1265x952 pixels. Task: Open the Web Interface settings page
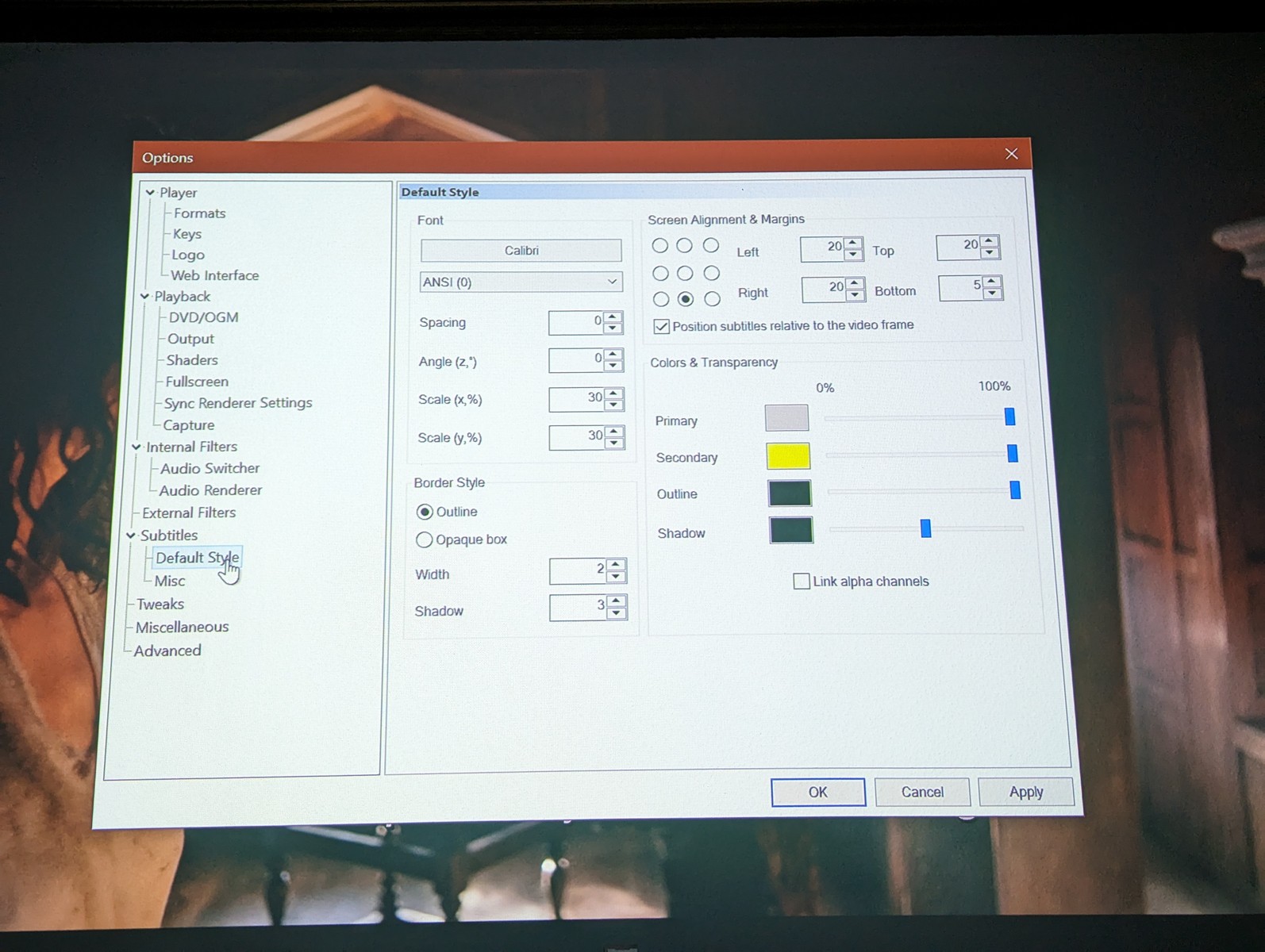[x=215, y=275]
